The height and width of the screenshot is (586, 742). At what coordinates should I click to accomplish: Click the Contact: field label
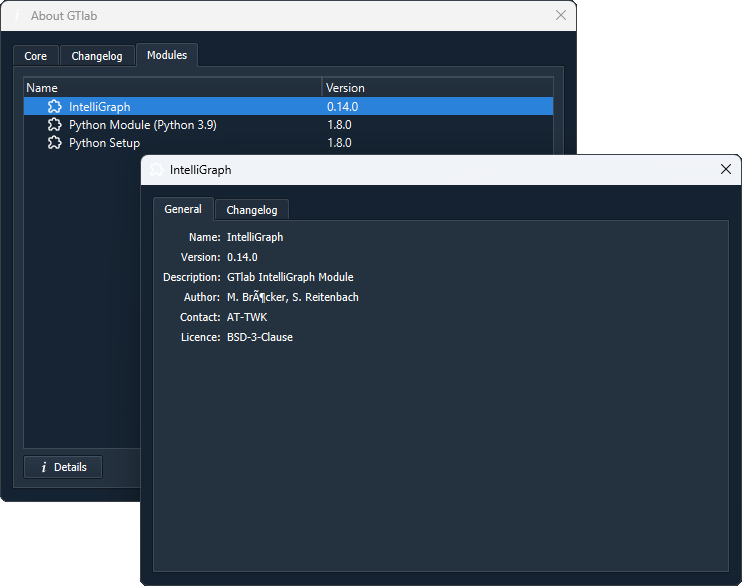(200, 317)
